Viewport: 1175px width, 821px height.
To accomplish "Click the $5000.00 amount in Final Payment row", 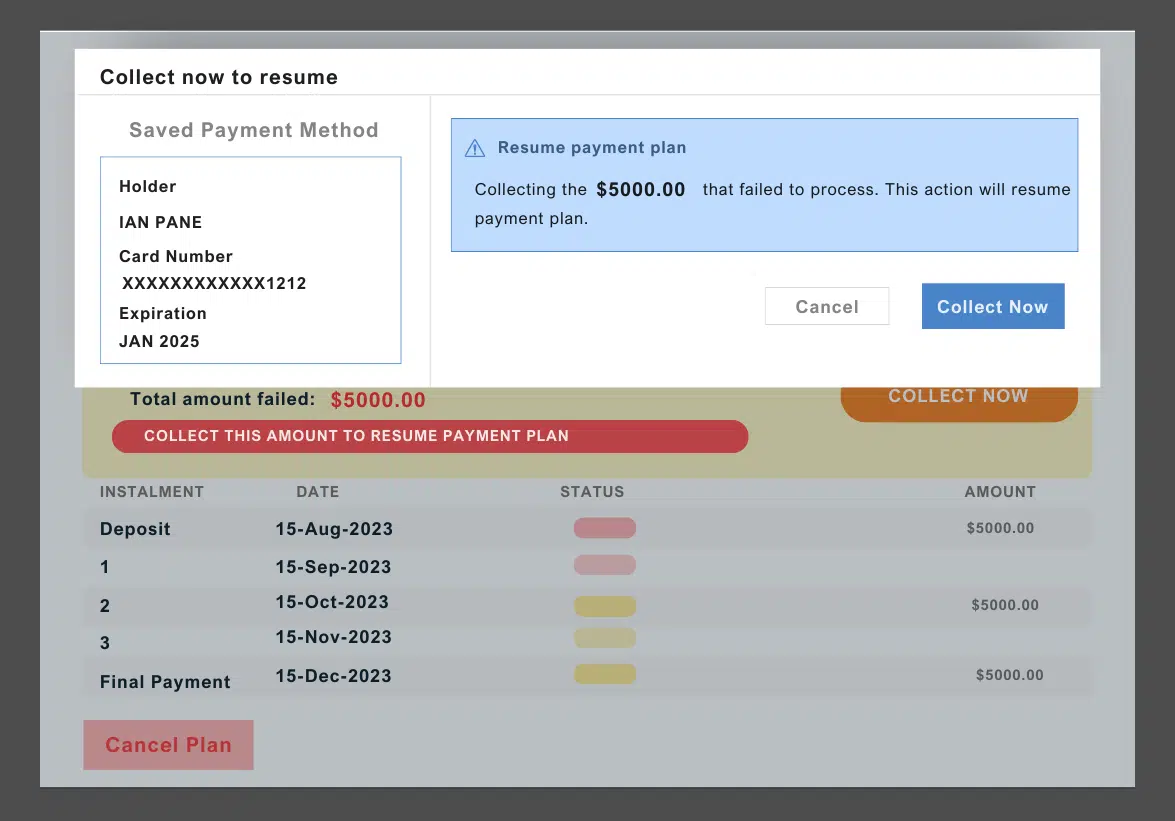I will 1009,675.
